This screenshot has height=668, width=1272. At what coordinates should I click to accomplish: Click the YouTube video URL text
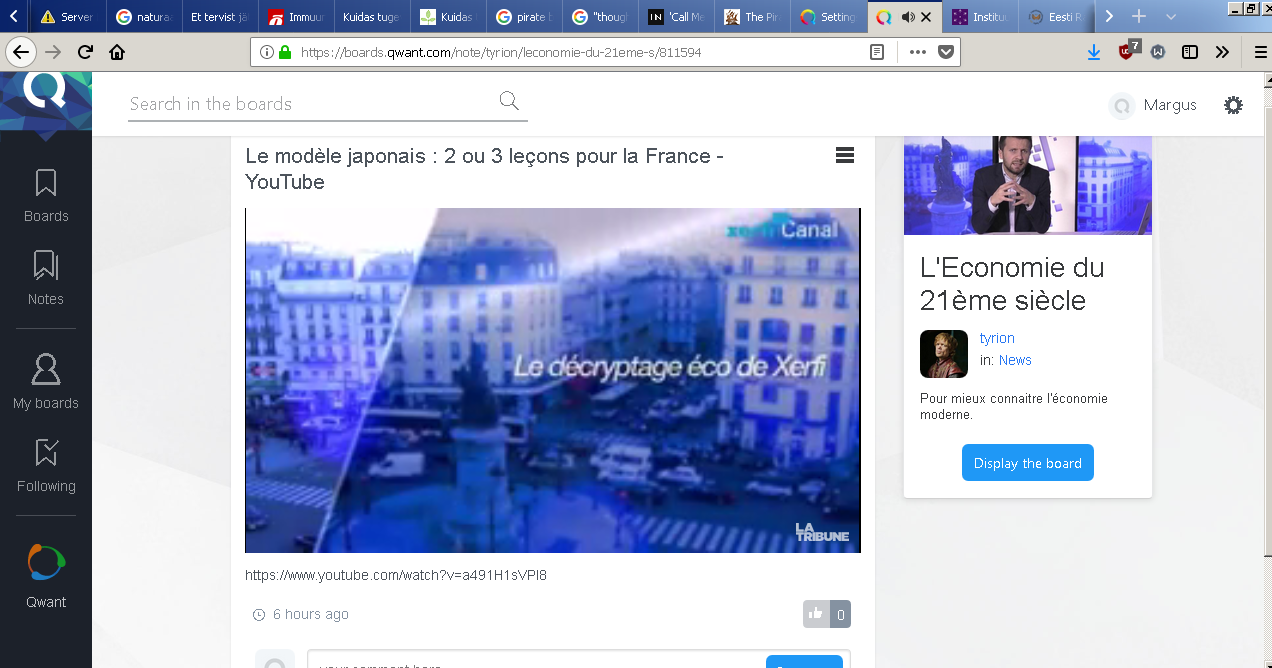pyautogui.click(x=396, y=575)
